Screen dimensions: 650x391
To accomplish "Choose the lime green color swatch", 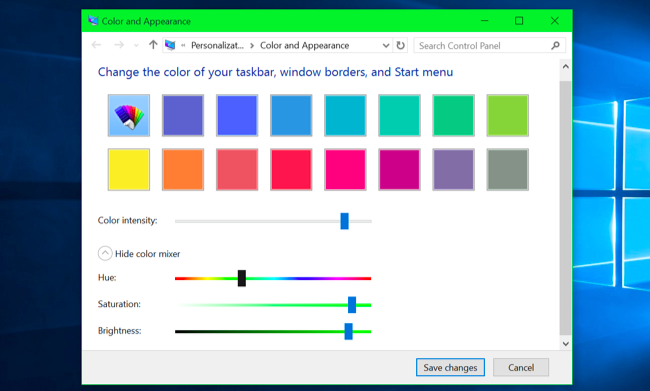I will (x=507, y=115).
